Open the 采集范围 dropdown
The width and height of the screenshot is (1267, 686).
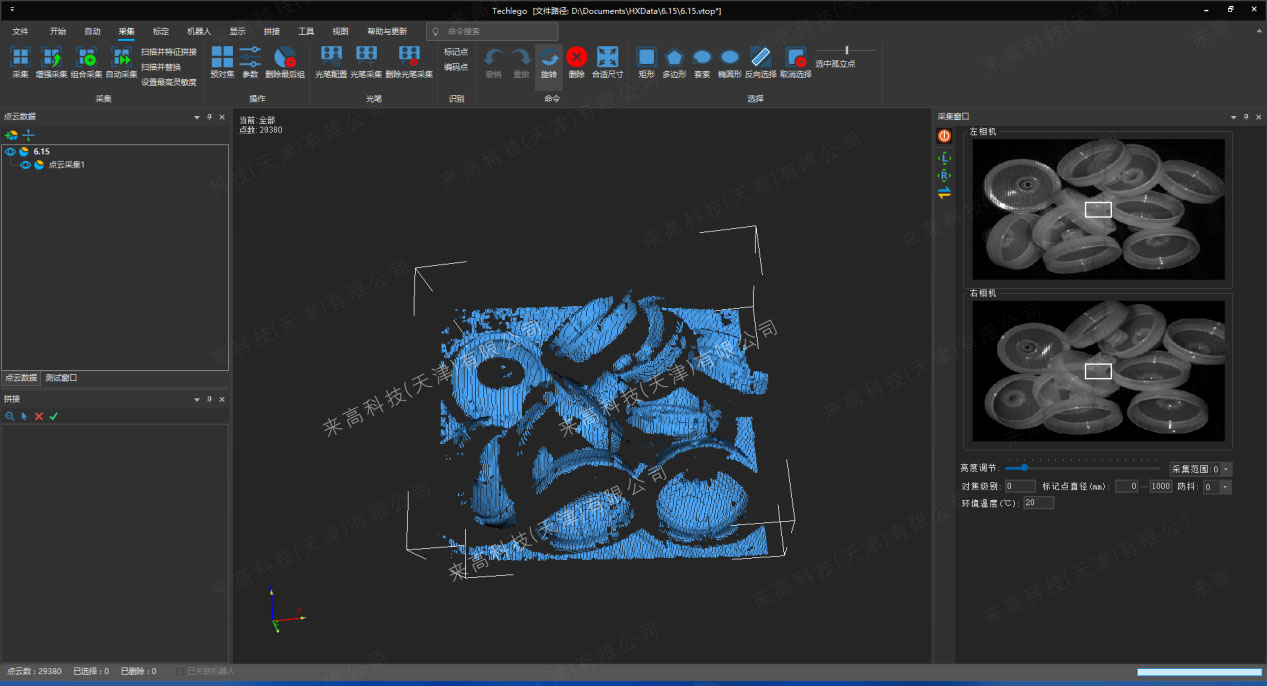(x=1226, y=468)
